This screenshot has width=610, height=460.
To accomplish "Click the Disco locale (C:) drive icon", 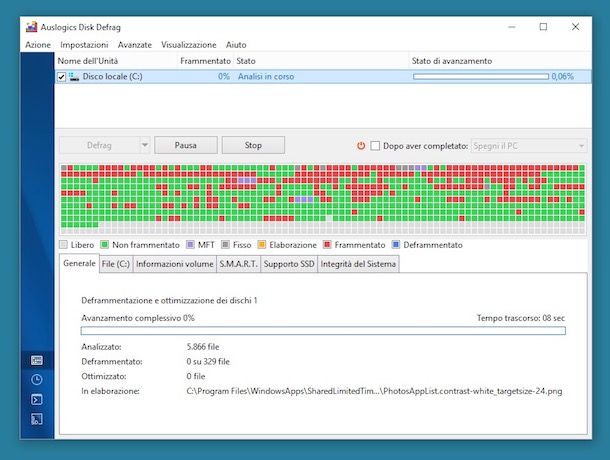I will 74,77.
